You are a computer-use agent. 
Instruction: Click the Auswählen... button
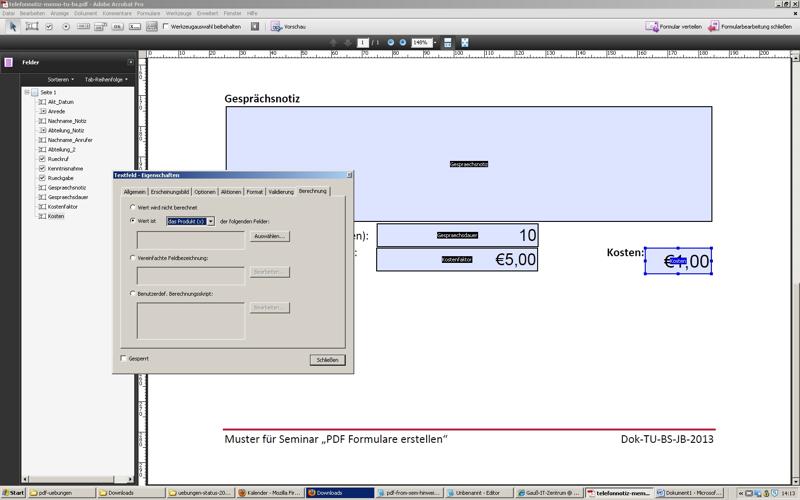click(x=269, y=236)
